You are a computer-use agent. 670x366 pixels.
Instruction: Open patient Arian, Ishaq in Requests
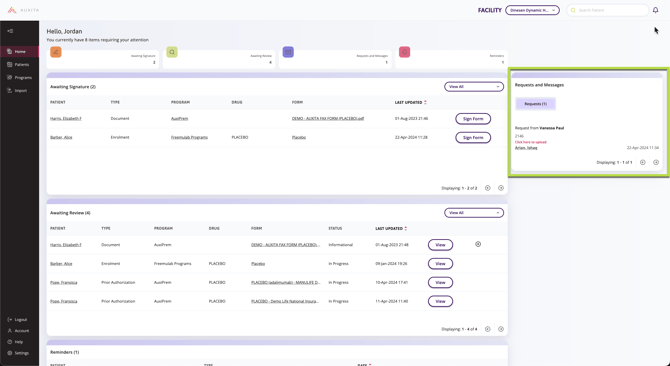tap(526, 148)
